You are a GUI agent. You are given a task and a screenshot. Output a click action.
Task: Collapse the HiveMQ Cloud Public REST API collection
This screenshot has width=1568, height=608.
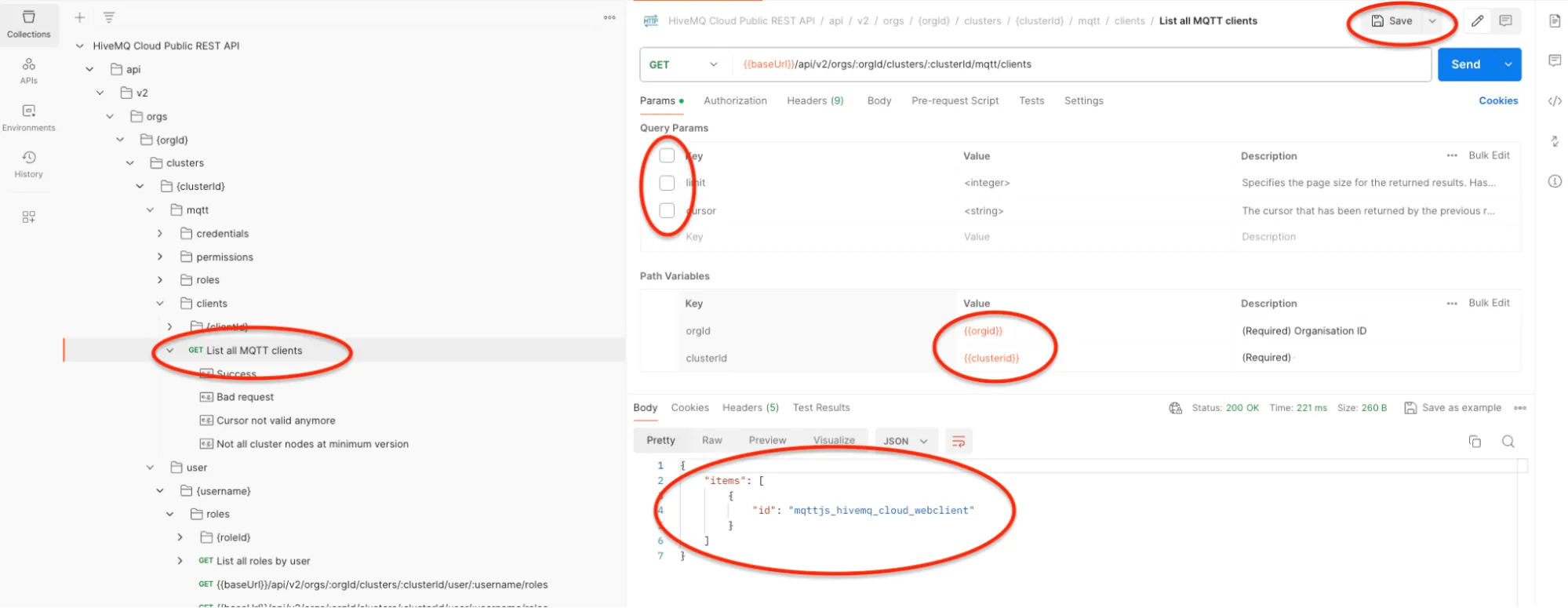[80, 46]
